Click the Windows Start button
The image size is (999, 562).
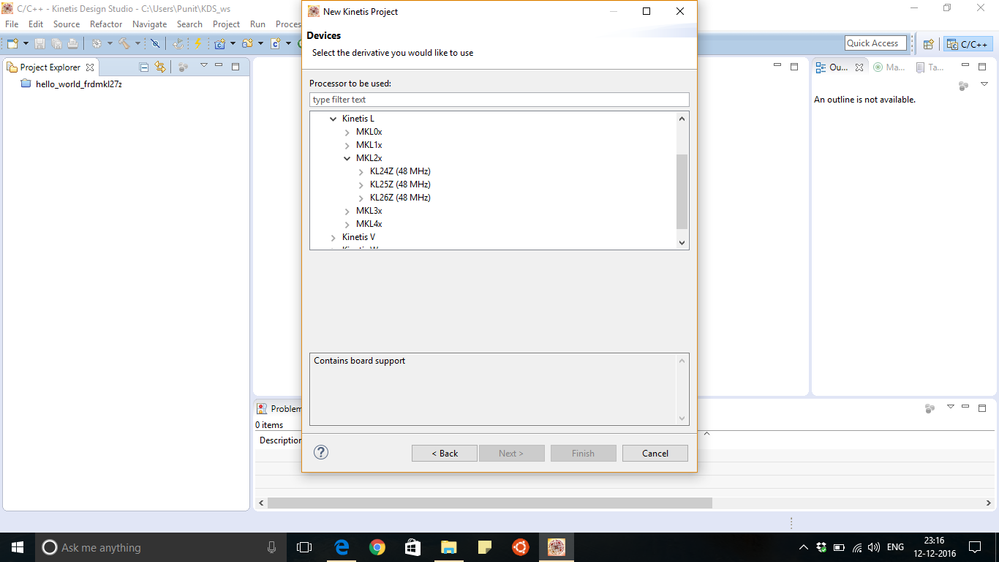tap(17, 547)
